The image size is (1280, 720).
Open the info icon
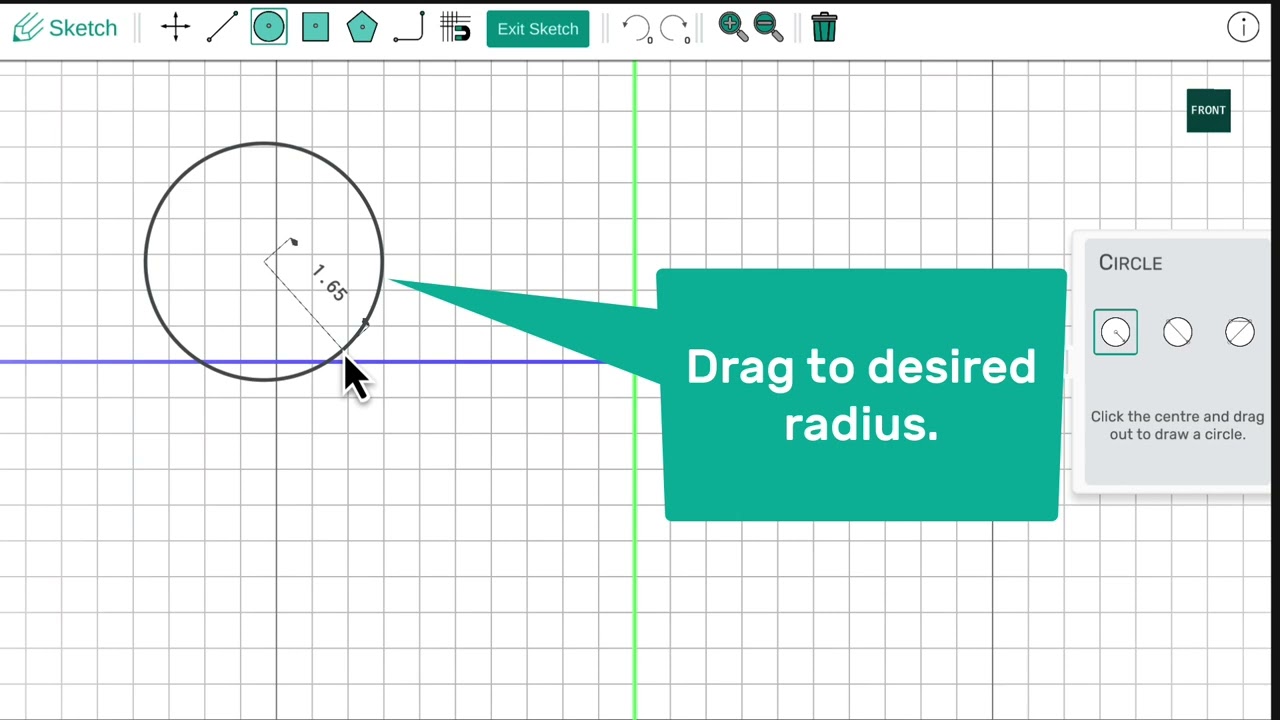pyautogui.click(x=1243, y=28)
